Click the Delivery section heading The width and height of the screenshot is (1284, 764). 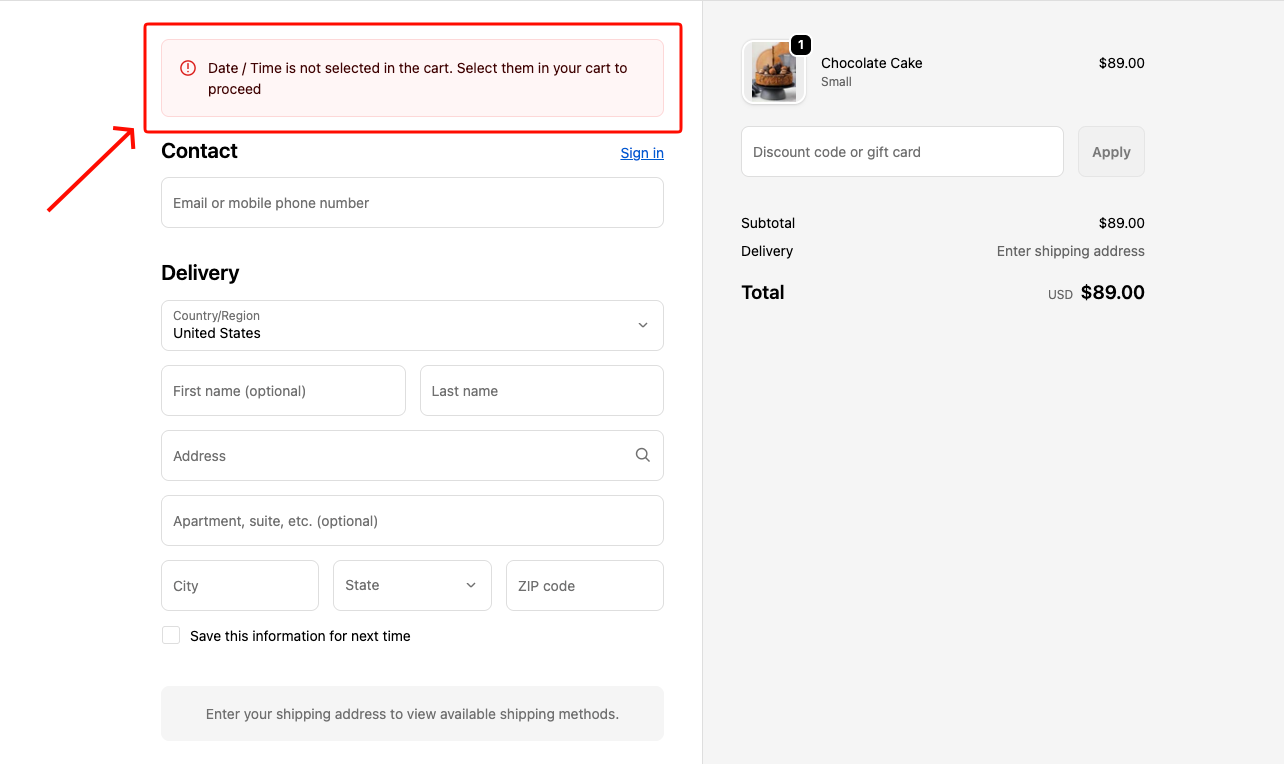[200, 273]
